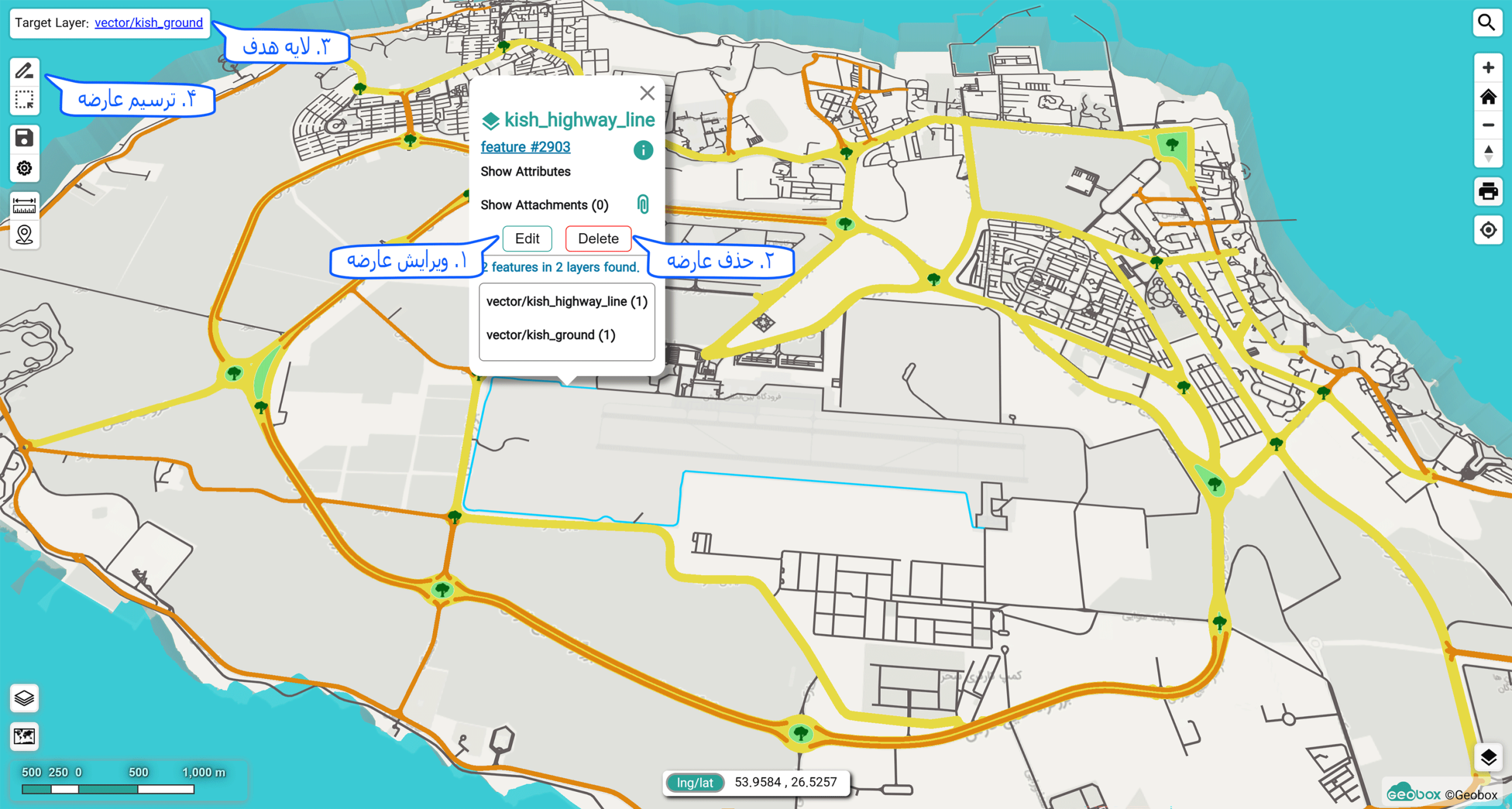Click the save floppy disk icon
This screenshot has height=809, width=1512.
coord(24,139)
